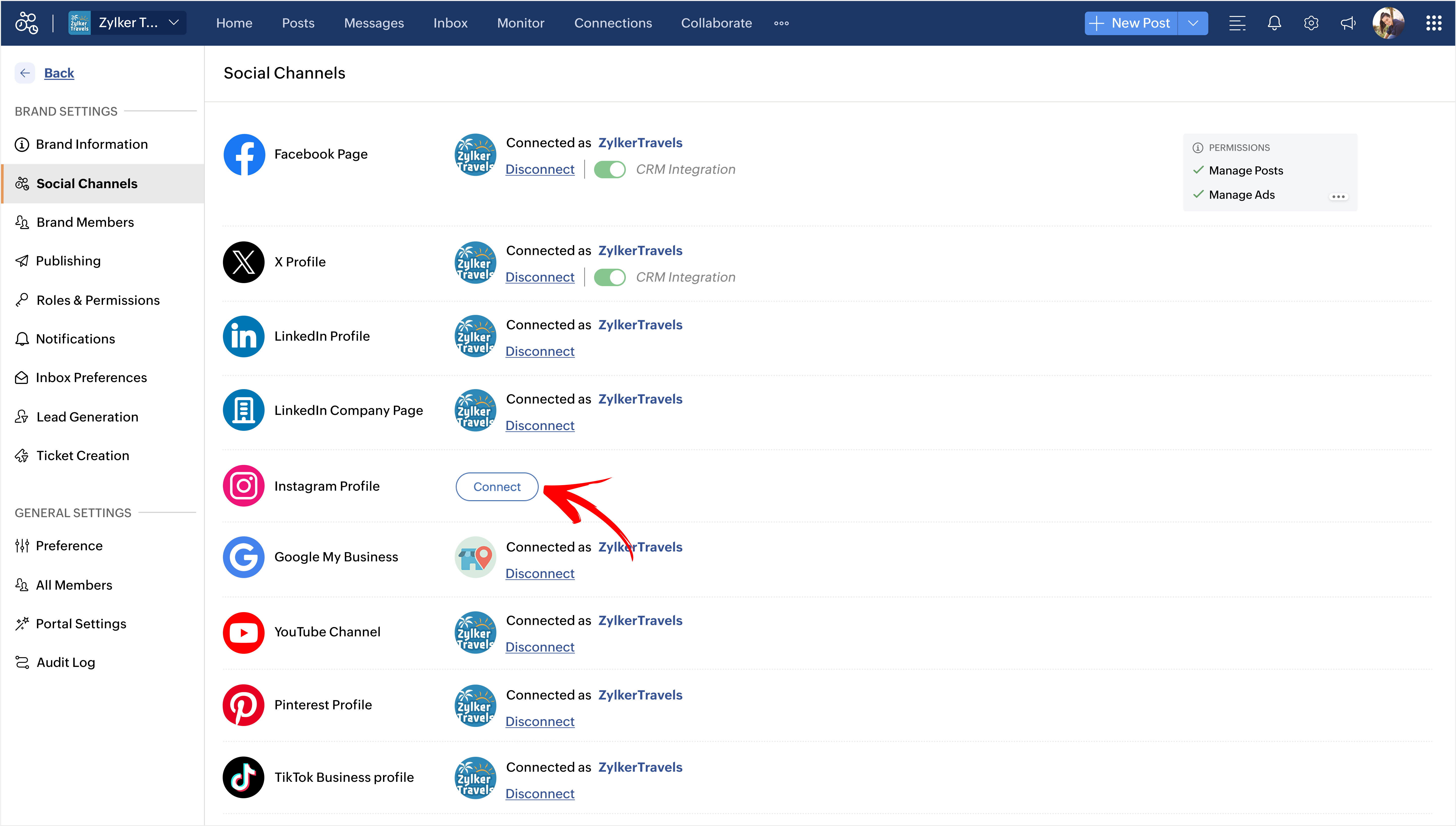Open the apps grid launcher icon
The height and width of the screenshot is (826, 1456).
tap(1433, 23)
